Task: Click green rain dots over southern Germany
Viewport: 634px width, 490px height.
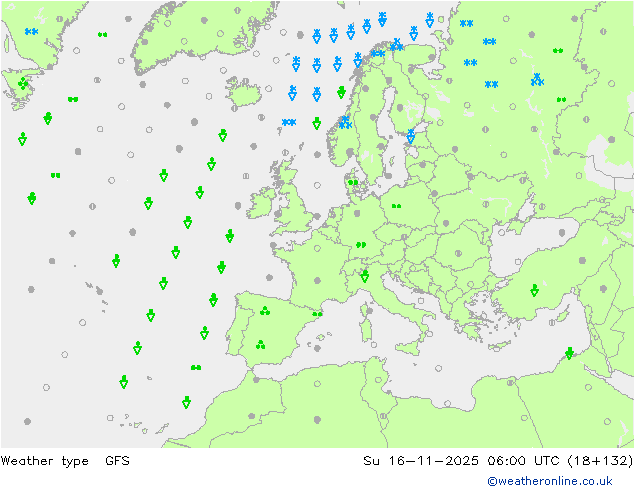Action: coord(361,245)
